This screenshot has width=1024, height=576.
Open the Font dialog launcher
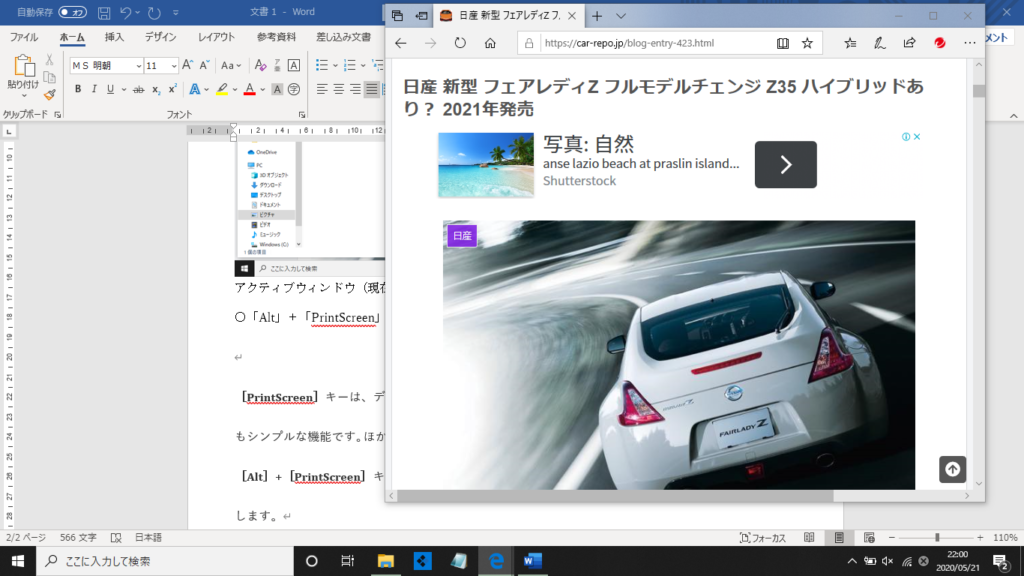click(x=302, y=115)
